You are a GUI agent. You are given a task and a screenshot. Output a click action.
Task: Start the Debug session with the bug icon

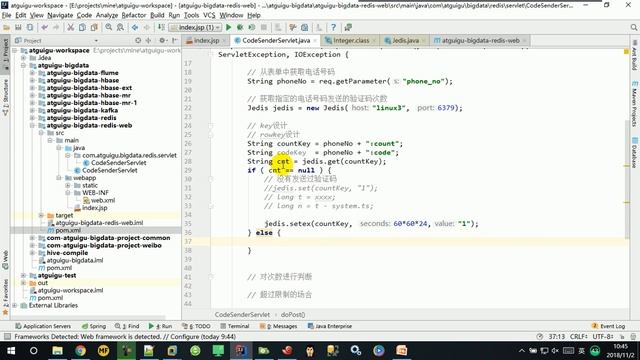[240, 27]
